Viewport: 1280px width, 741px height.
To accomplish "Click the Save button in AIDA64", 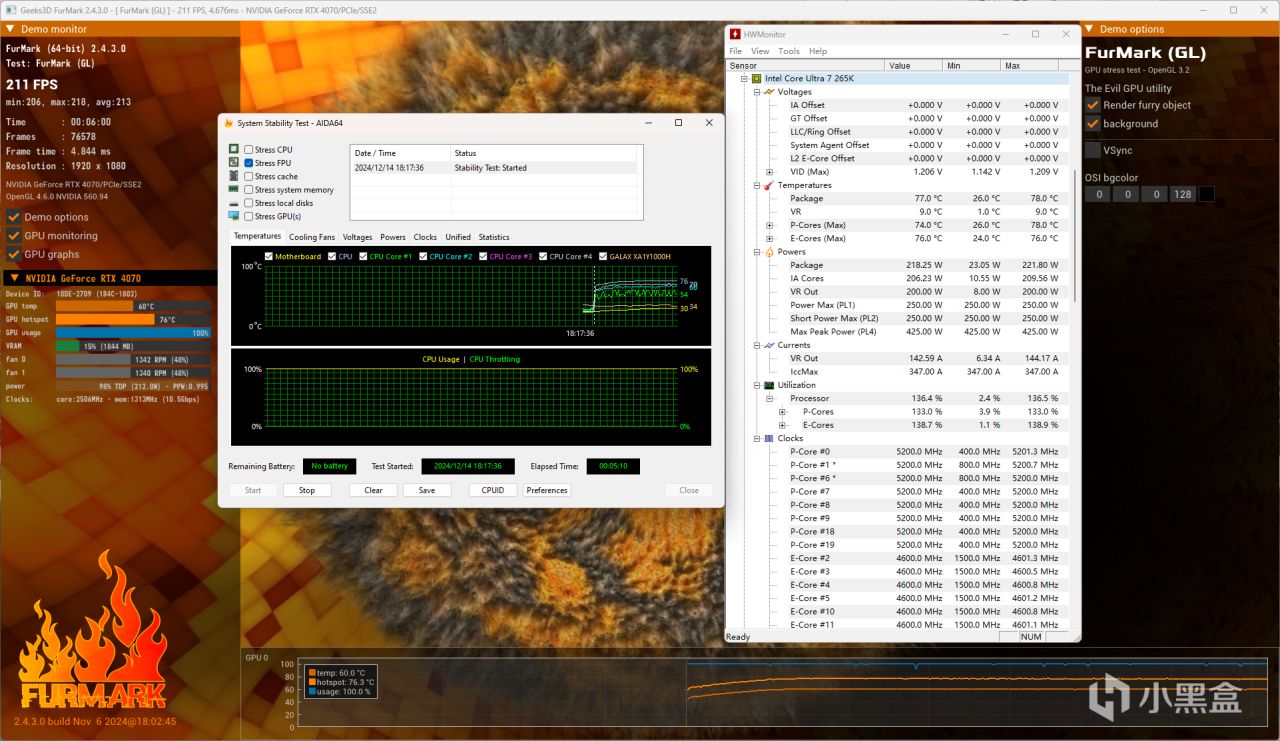I will [x=427, y=490].
